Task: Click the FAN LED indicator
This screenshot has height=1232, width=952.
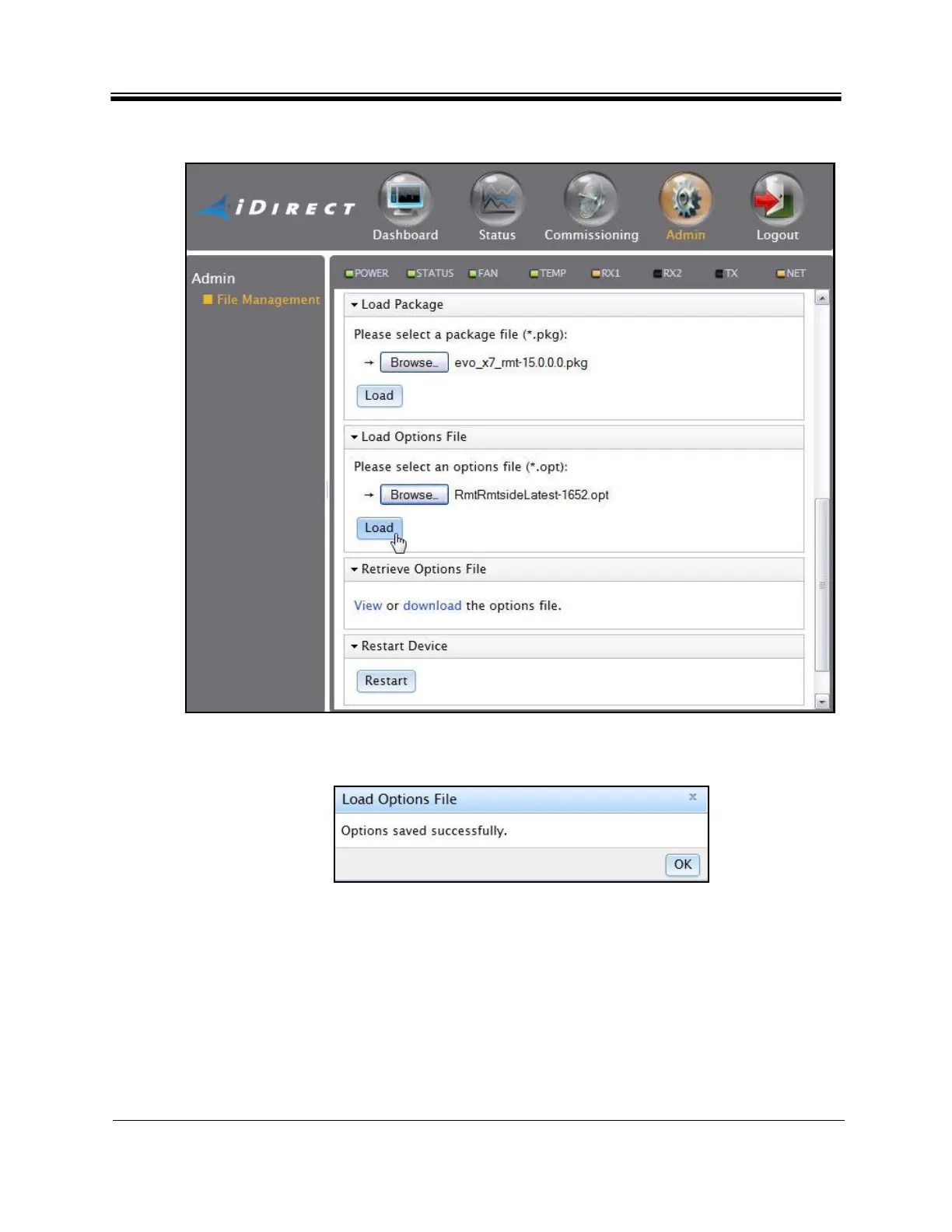Action: pos(472,274)
